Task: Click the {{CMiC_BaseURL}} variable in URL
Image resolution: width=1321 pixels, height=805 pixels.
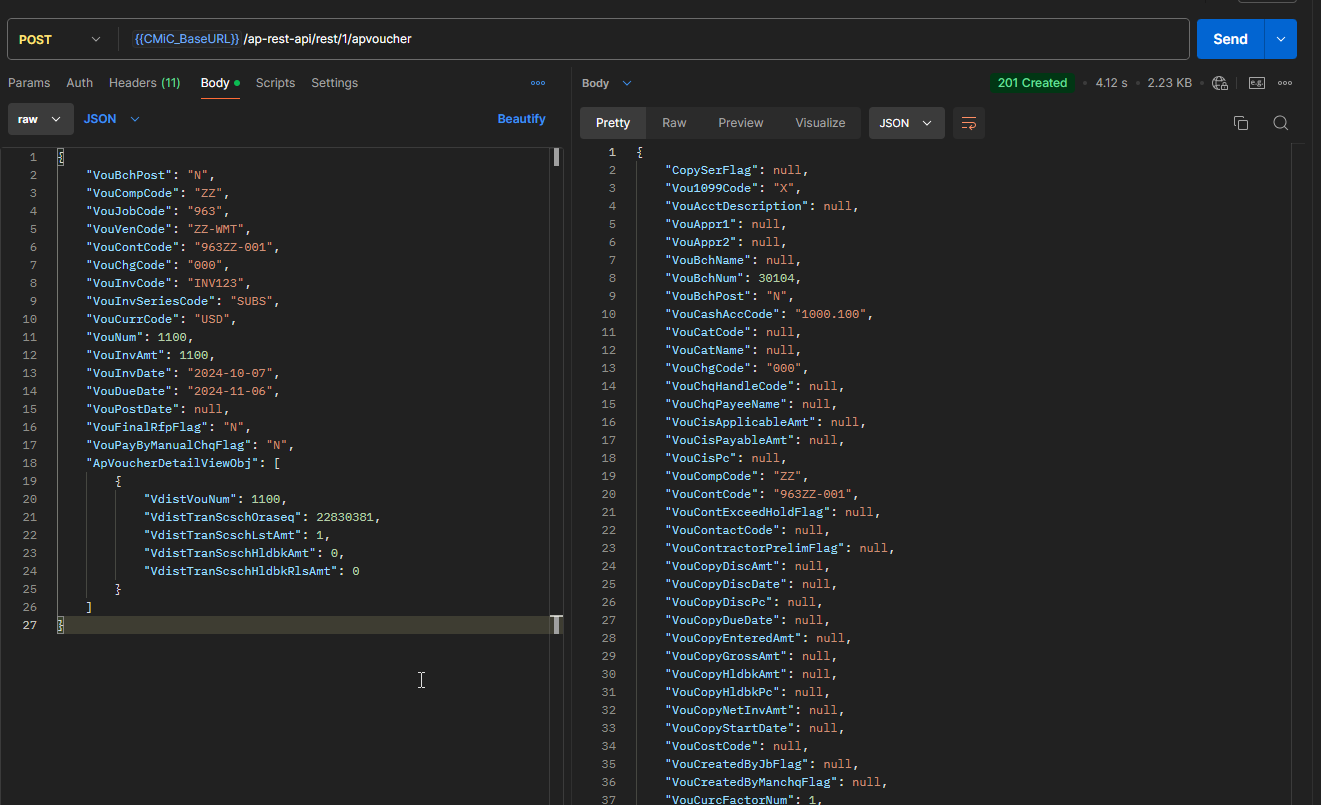Action: (186, 39)
